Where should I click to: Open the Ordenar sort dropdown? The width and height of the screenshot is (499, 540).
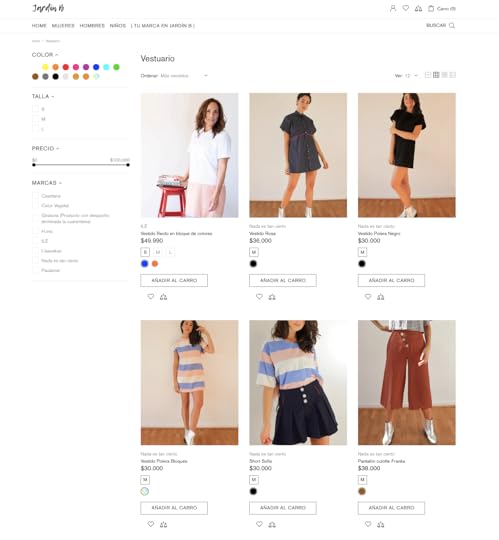[184, 76]
